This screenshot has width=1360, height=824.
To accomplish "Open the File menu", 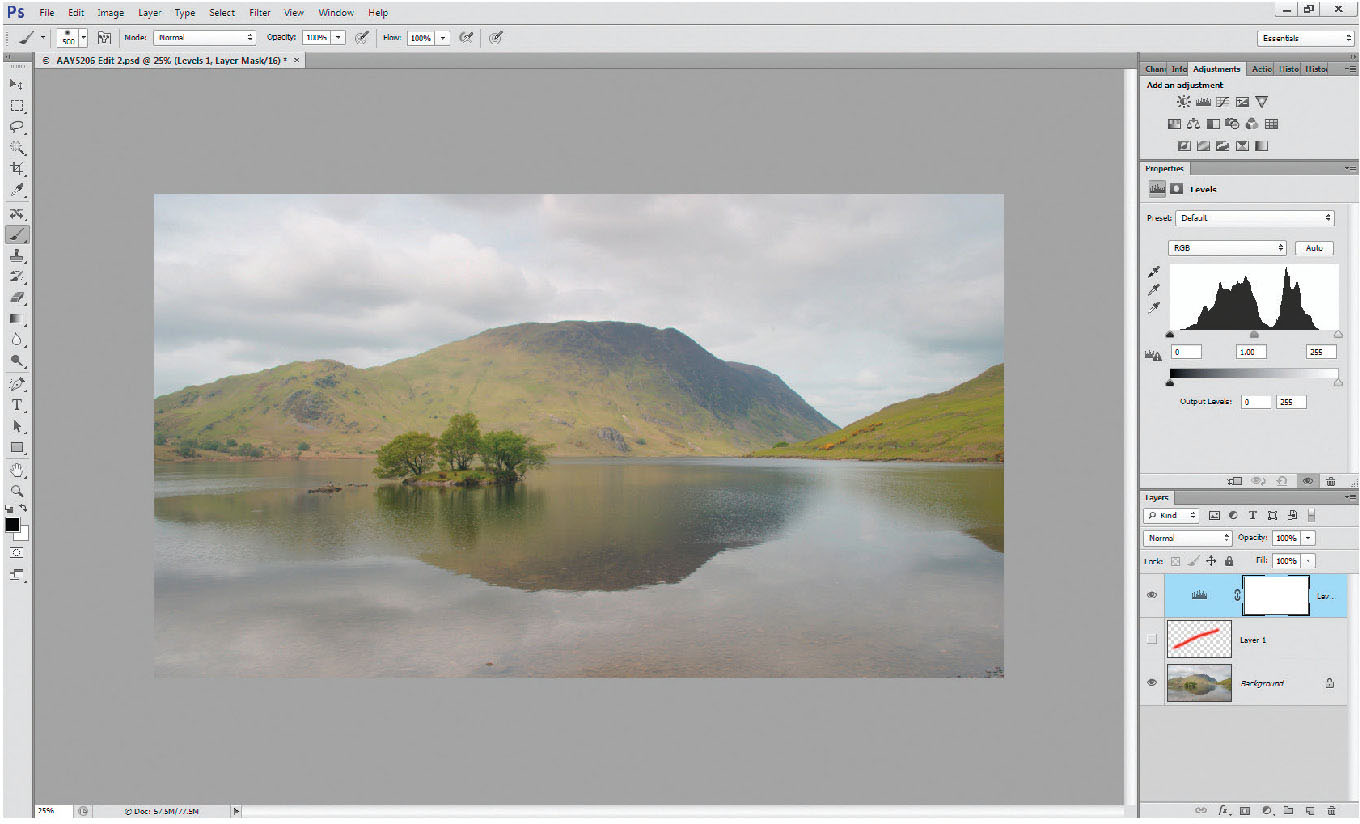I will coord(47,13).
